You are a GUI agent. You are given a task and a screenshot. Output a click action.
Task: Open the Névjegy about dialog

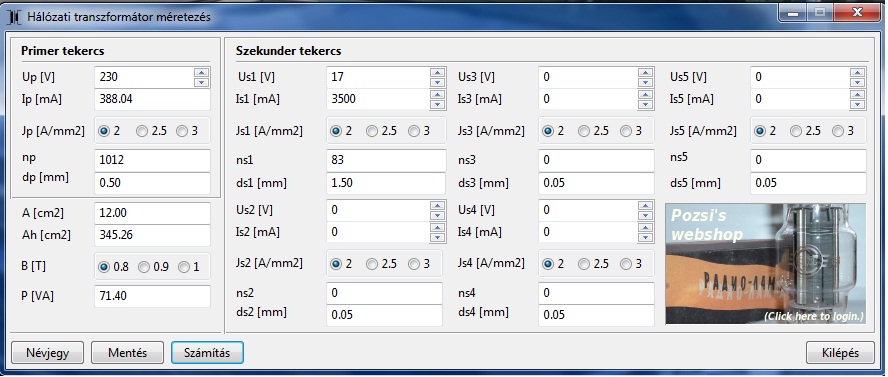point(48,353)
